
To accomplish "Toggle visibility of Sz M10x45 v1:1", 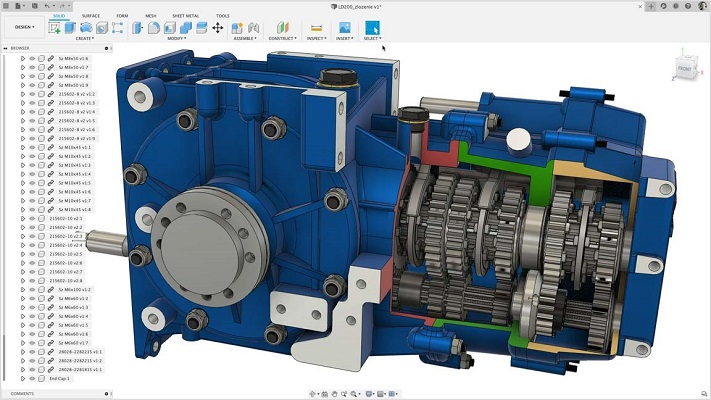I will (x=31, y=147).
